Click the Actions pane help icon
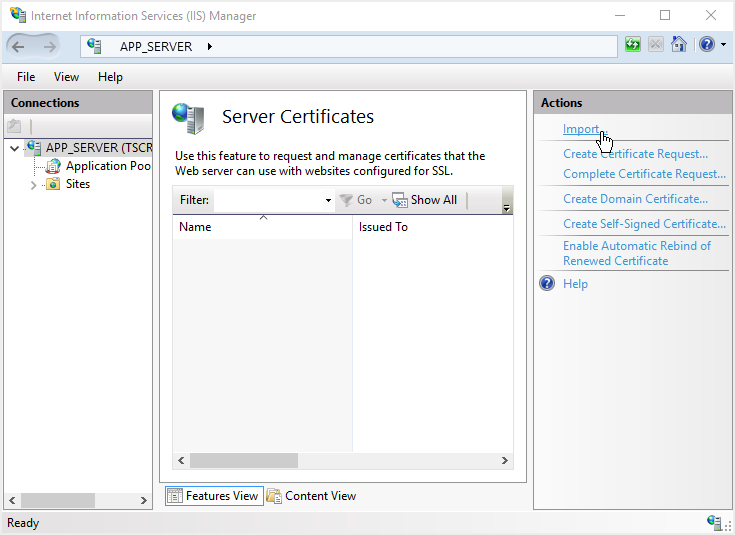 pos(547,283)
